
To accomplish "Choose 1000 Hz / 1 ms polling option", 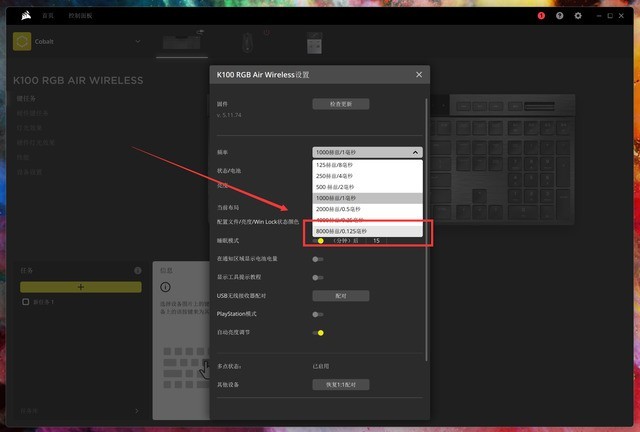I will 367,198.
